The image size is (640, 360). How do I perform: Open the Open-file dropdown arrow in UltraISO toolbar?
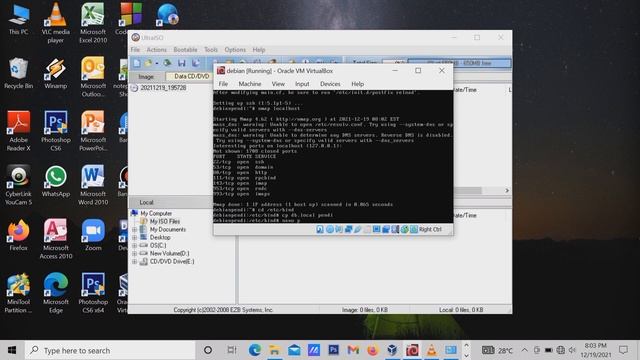click(157, 63)
